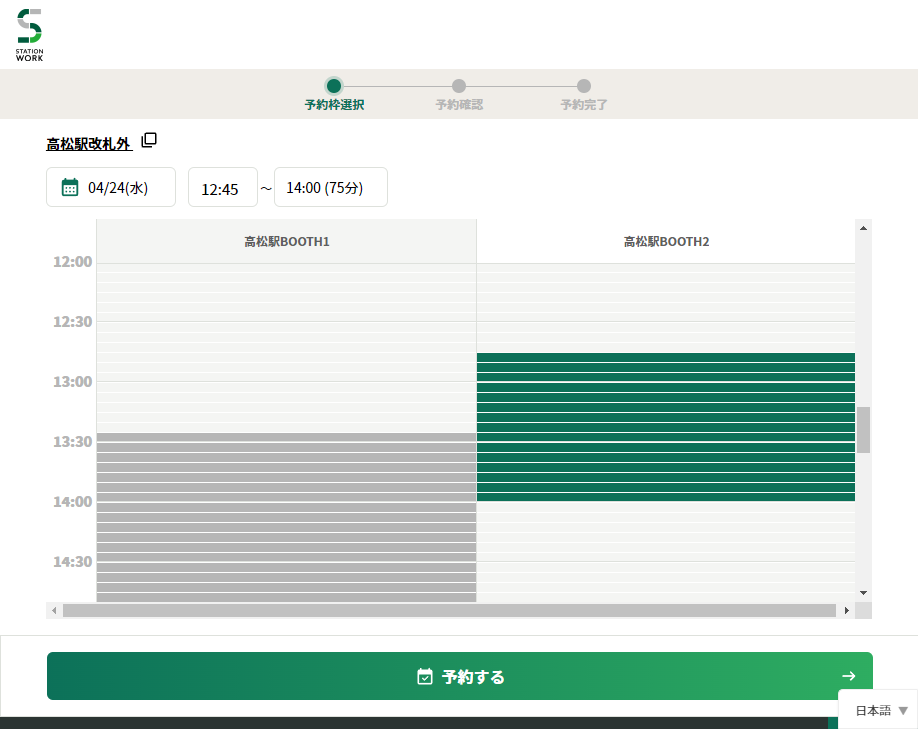This screenshot has height=729, width=918.
Task: Click the horizontal scrollbar thumb of schedule
Action: [448, 610]
